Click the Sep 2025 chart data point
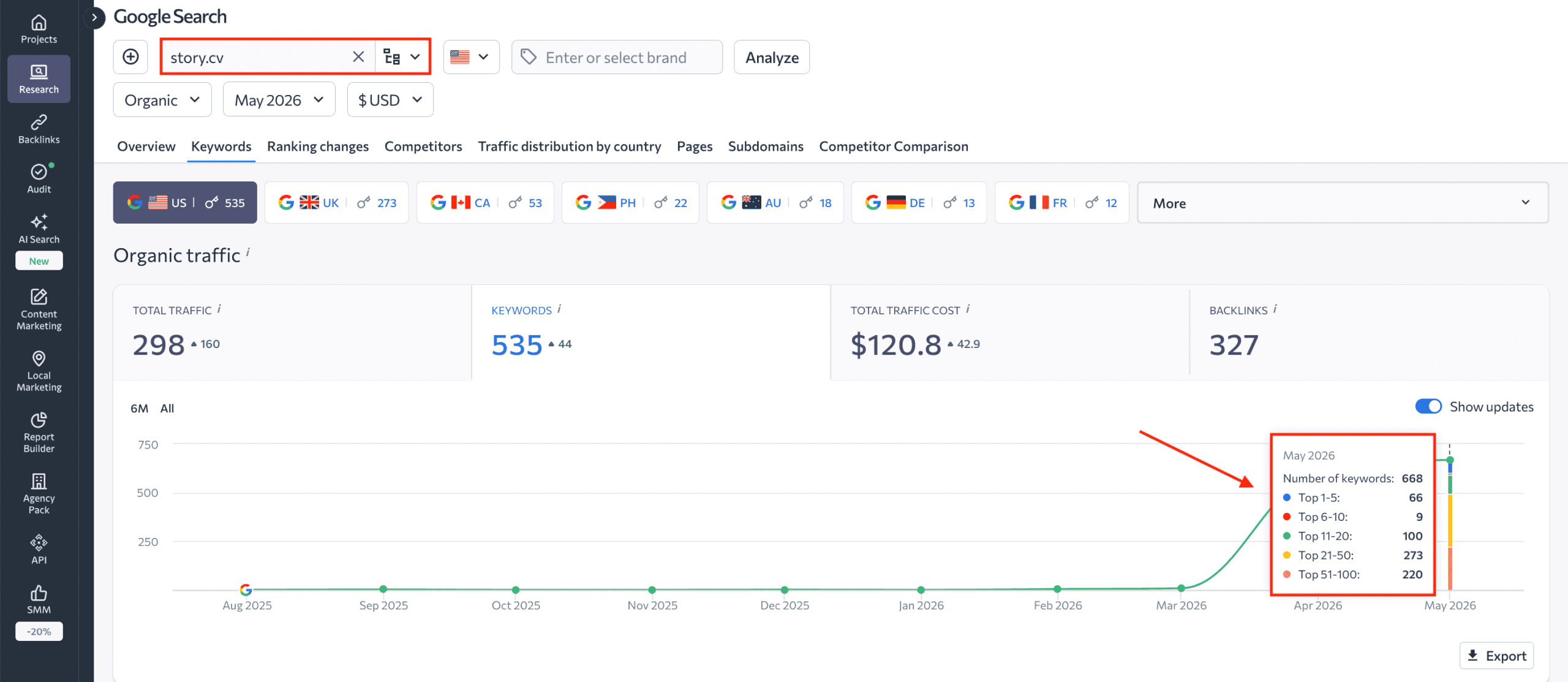 coord(383,589)
